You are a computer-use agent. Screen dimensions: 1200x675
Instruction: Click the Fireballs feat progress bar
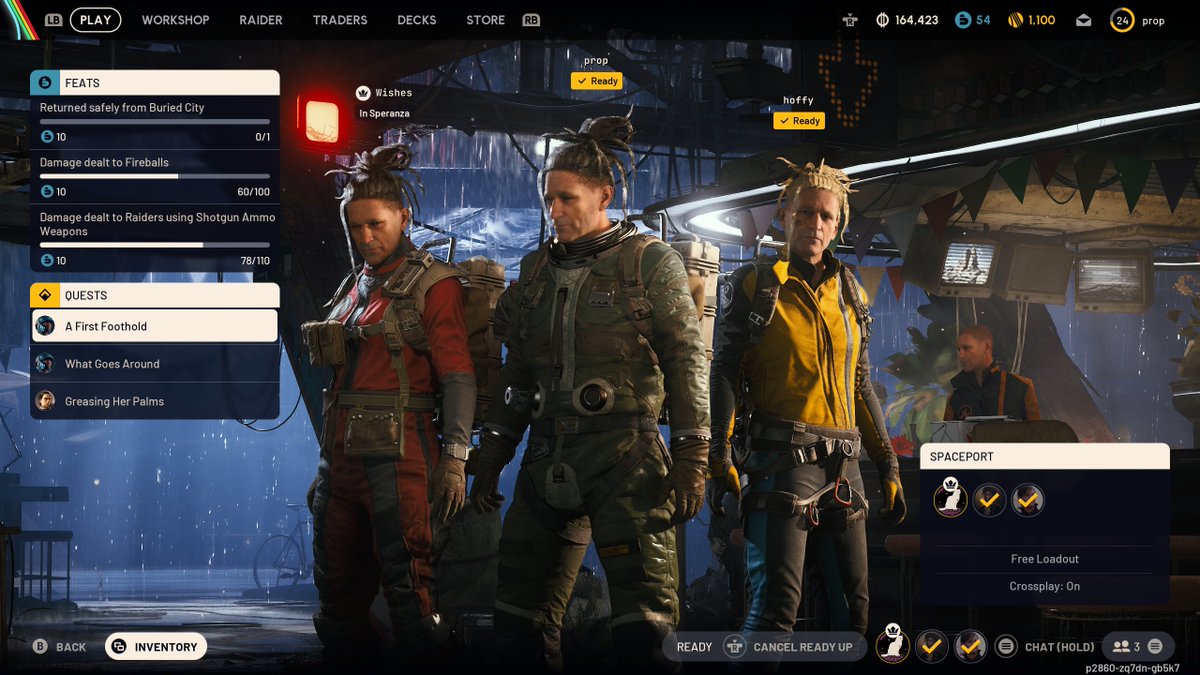(155, 176)
